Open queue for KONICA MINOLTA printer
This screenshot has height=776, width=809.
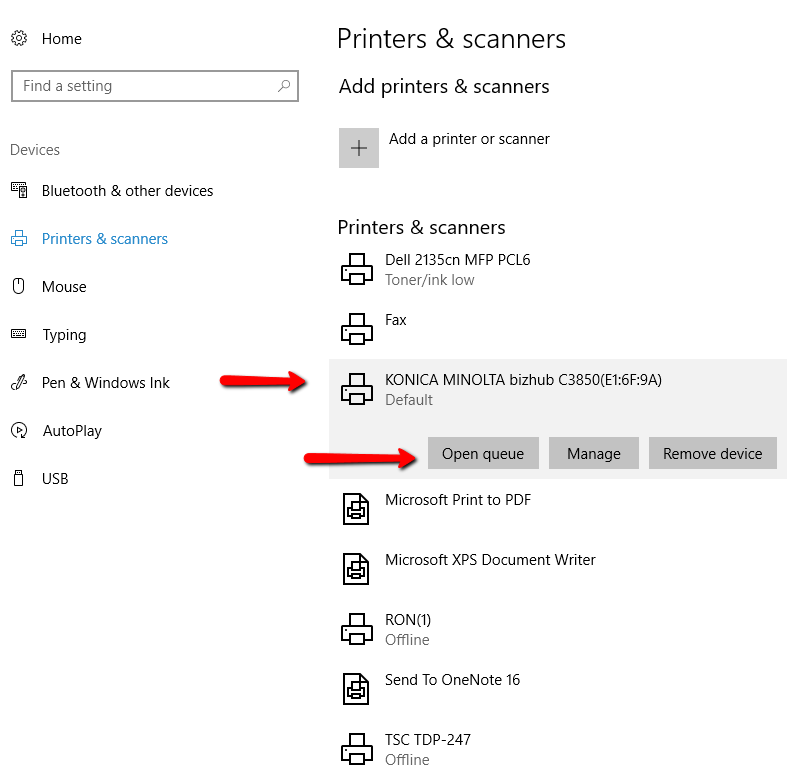[x=483, y=454]
